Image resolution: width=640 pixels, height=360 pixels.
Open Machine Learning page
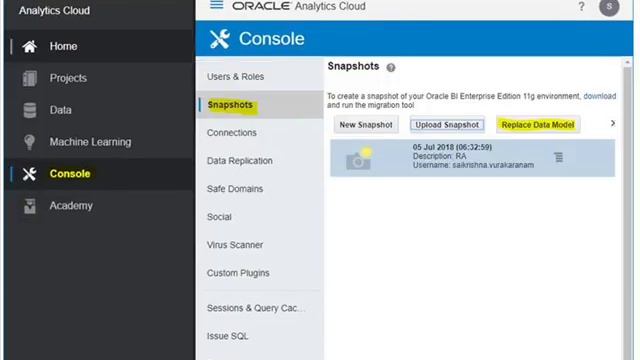[x=91, y=142]
